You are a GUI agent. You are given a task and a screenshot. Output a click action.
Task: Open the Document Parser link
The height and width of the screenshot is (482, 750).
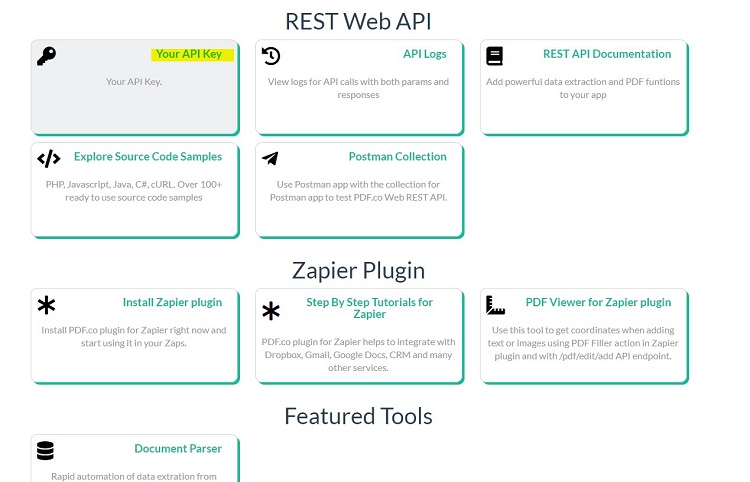[178, 449]
